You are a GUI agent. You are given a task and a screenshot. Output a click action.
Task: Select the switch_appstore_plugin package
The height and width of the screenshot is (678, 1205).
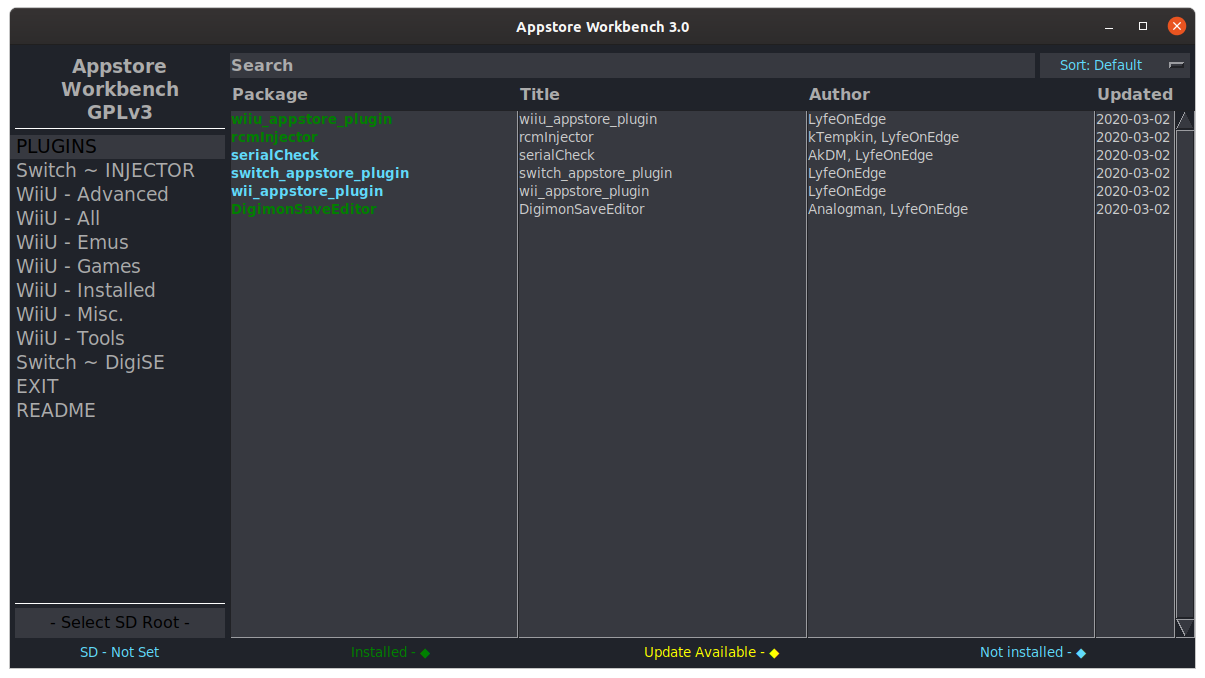point(320,173)
